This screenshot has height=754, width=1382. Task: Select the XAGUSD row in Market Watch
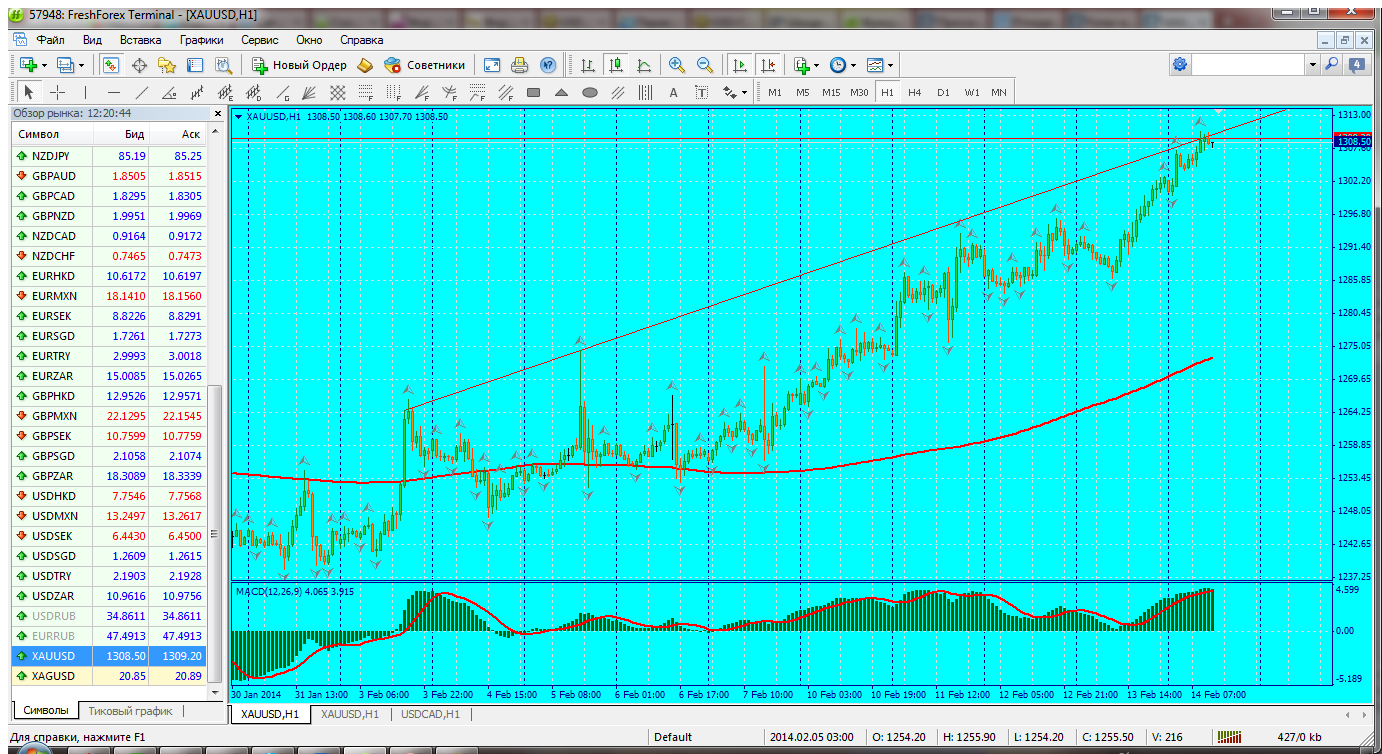[x=53, y=676]
